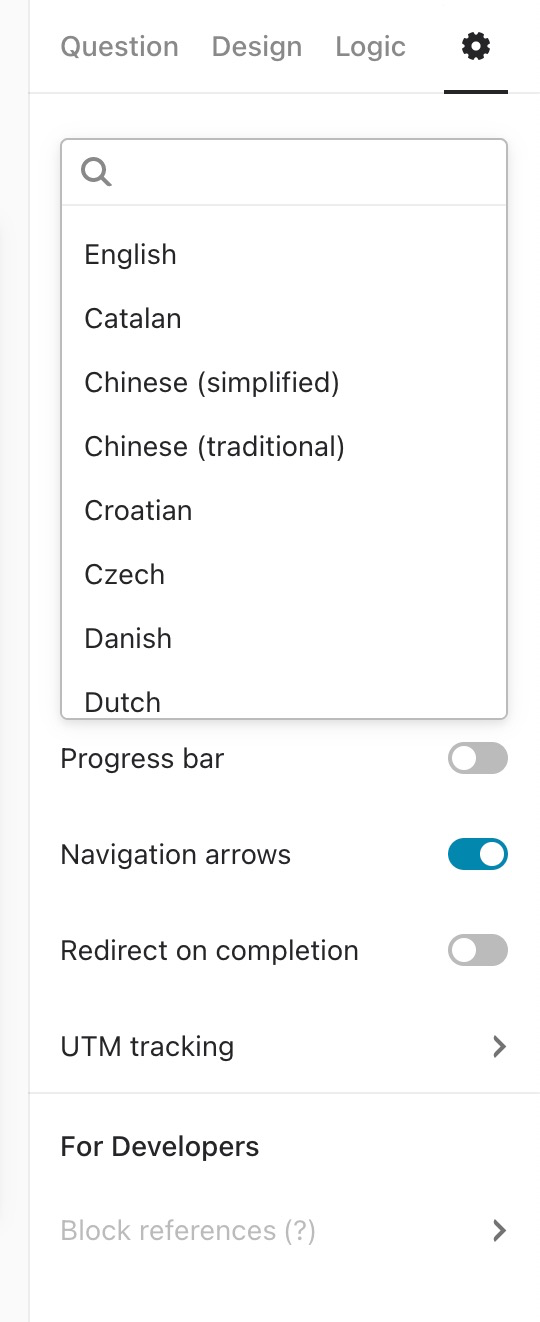Expand Block references with its chevron
Screen dimensions: 540x1322
pyautogui.click(x=499, y=1231)
